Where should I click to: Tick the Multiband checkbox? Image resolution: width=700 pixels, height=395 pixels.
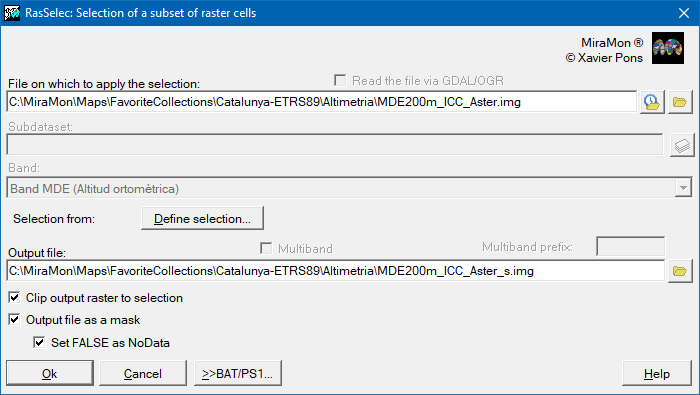[266, 248]
